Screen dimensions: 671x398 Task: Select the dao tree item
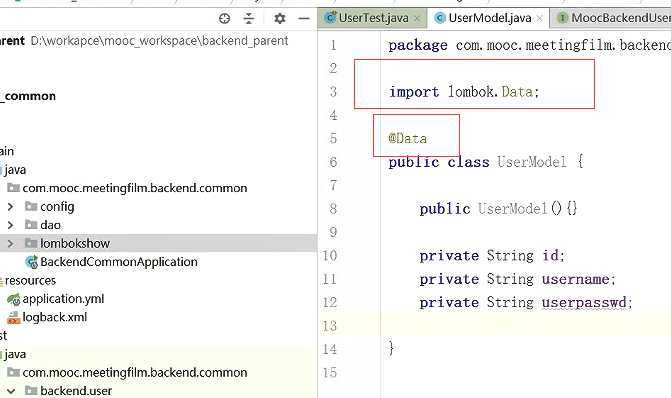coord(50,225)
